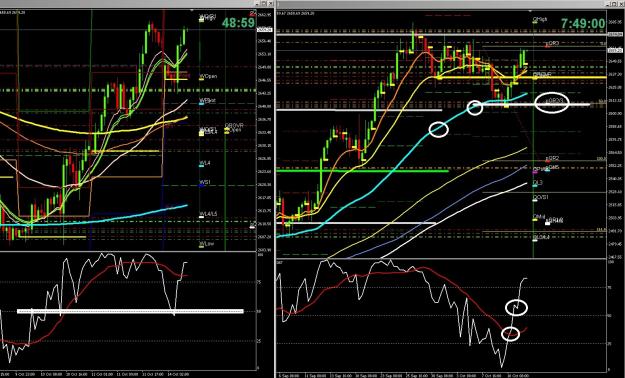Click the 48:59 candle countdown in the left chart
This screenshot has width=625, height=378.
click(238, 23)
